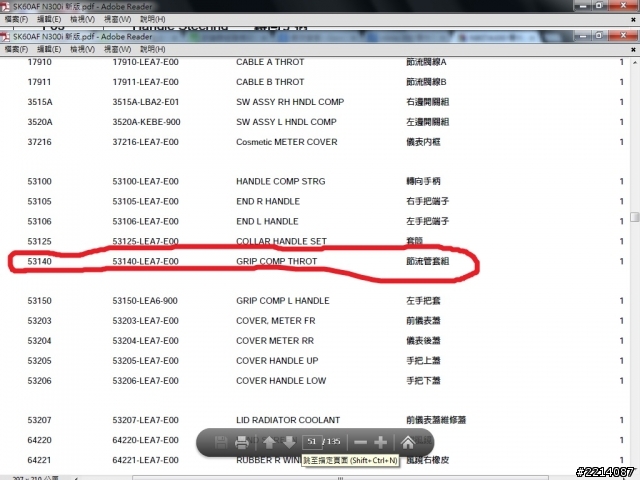
Task: Go to next page with the down arrow
Action: tap(289, 442)
